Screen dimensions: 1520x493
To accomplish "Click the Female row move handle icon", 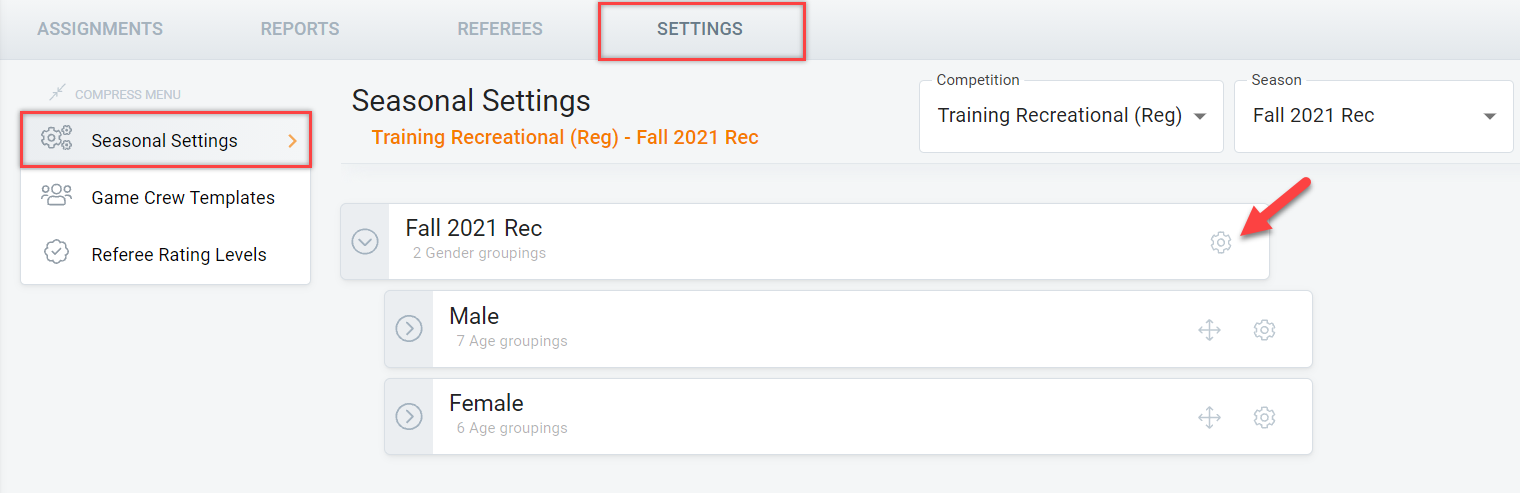I will point(1209,417).
